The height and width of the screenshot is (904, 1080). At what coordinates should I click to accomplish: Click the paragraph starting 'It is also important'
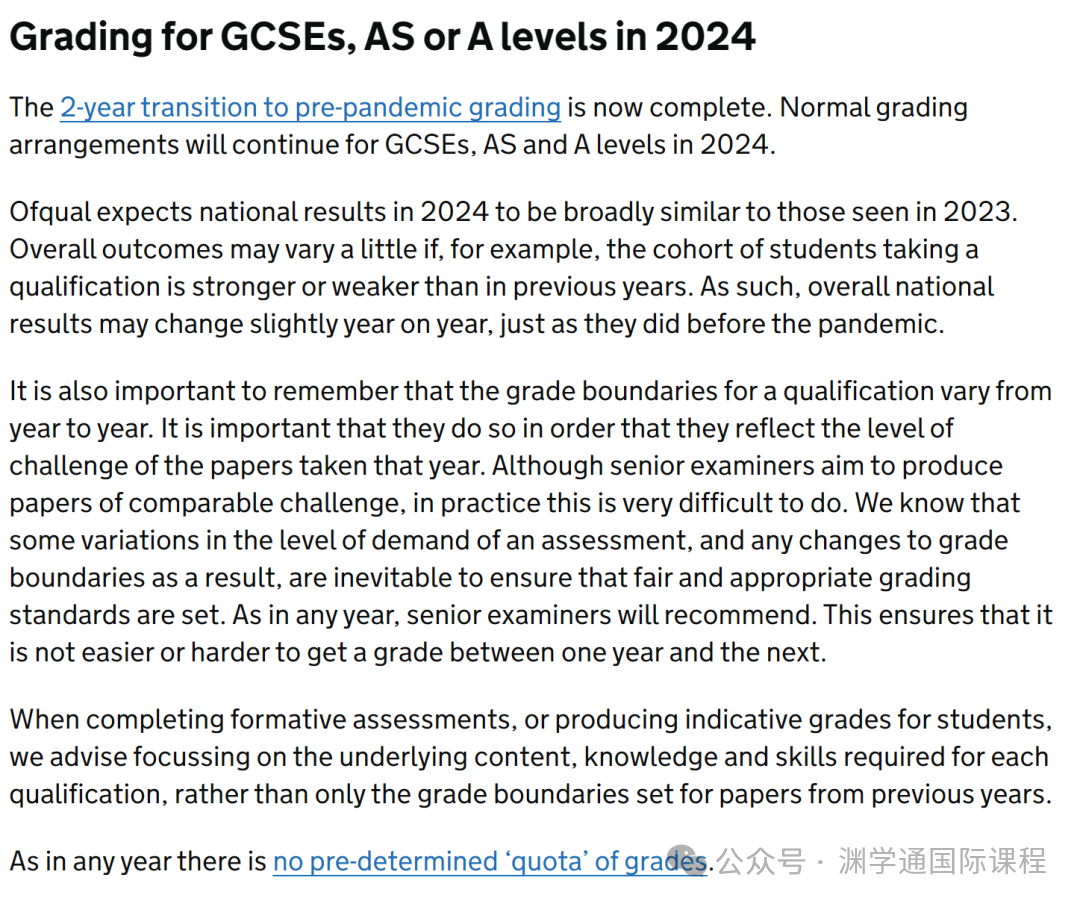(531, 522)
